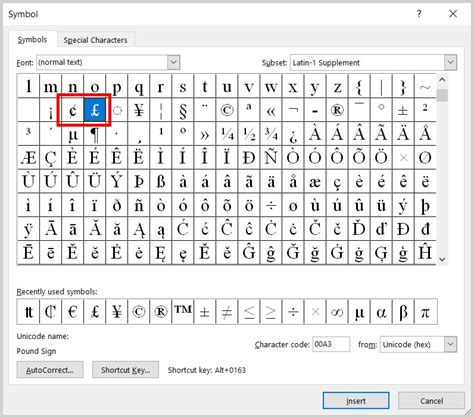Screen dimensions: 474x418
Task: Select the Symbols tab
Action: click(x=32, y=40)
